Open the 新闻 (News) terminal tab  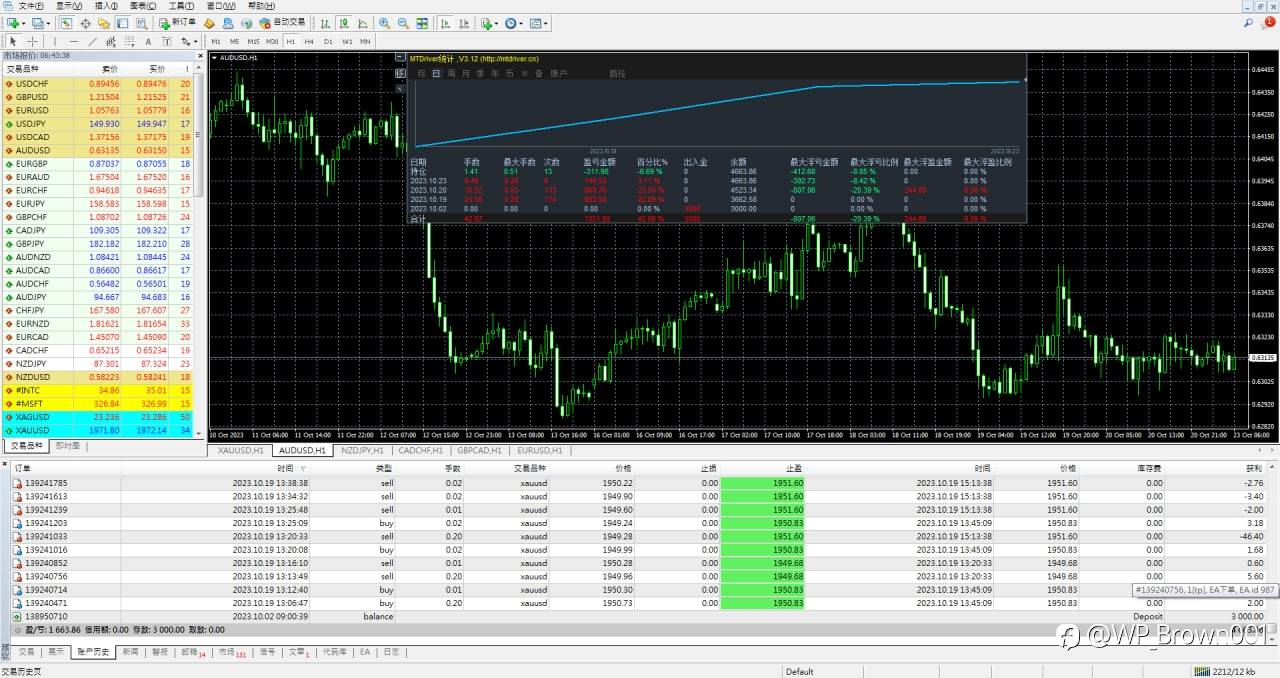coord(130,651)
